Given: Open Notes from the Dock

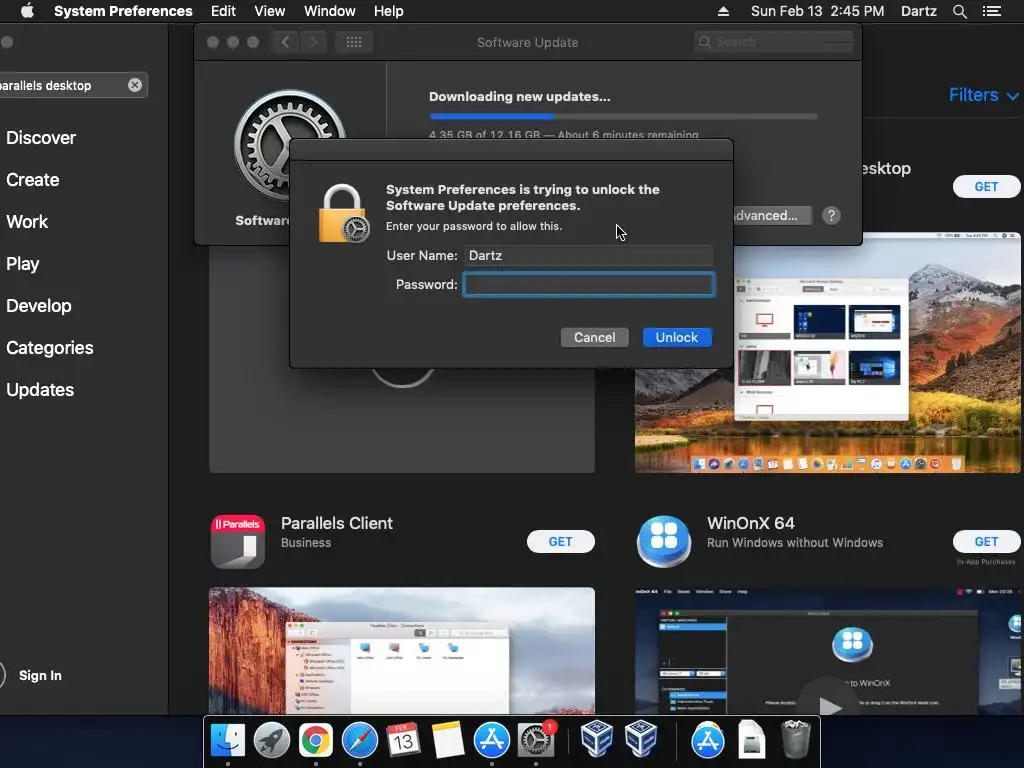Looking at the screenshot, I should tap(447, 740).
